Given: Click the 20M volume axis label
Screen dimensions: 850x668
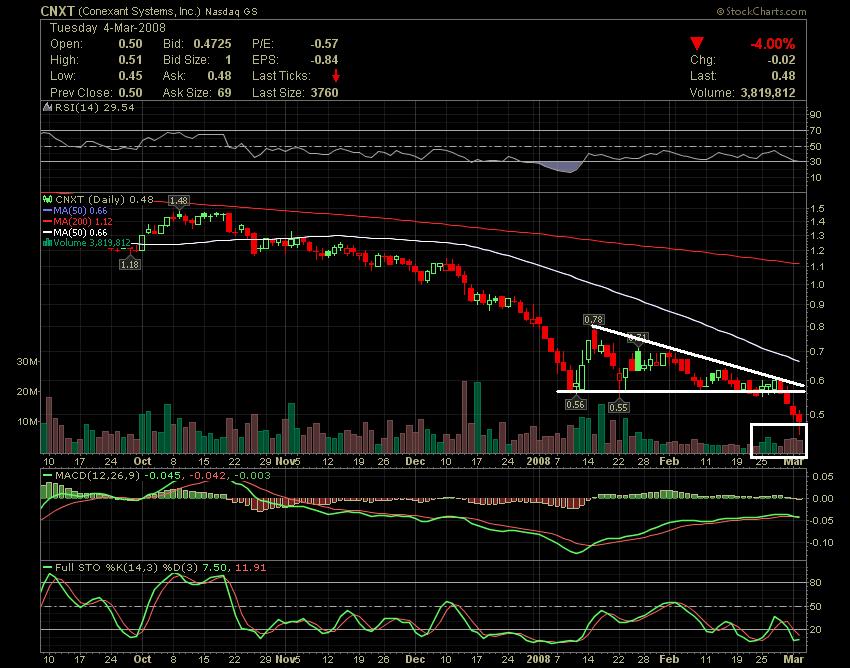Looking at the screenshot, I should tap(27, 391).
